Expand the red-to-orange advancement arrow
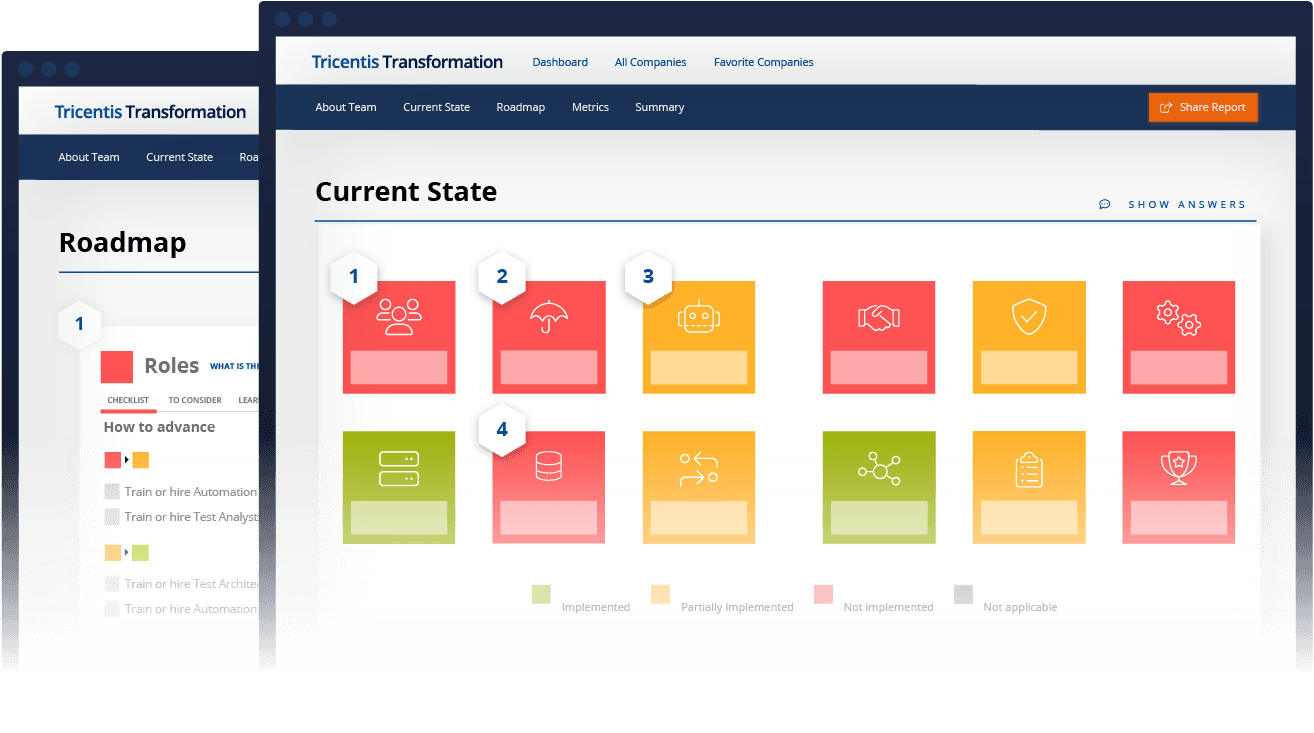The width and height of the screenshot is (1314, 733). tap(127, 460)
